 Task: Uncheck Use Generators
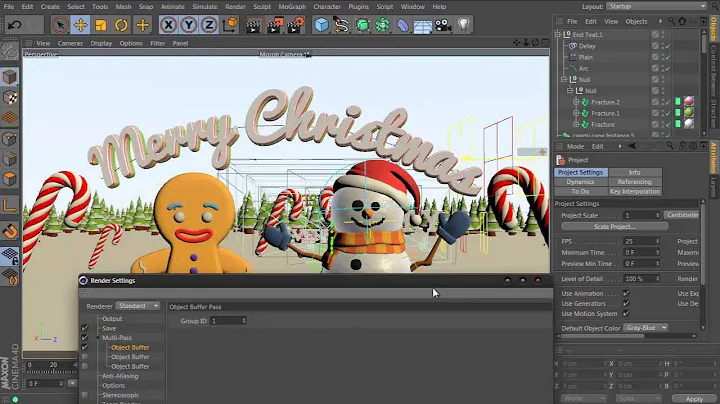tap(626, 303)
